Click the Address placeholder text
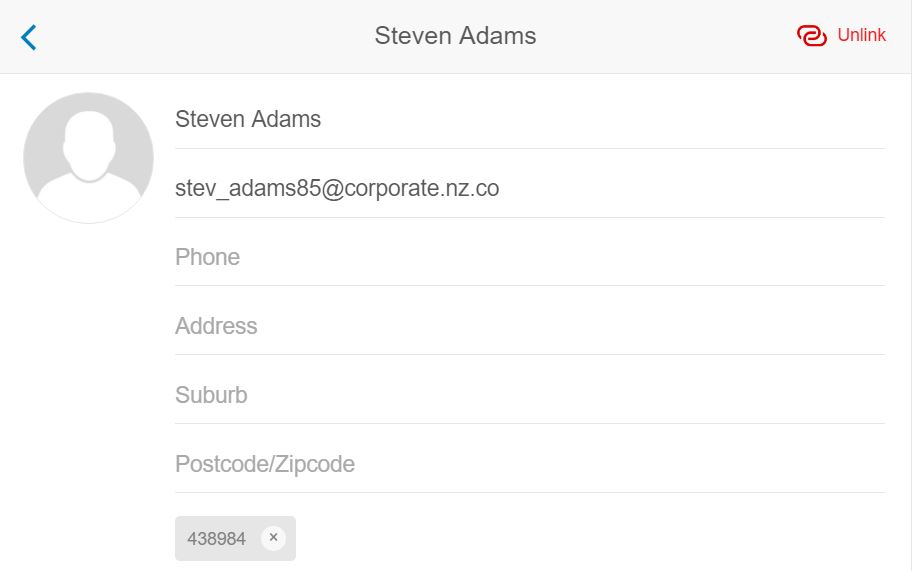 point(216,326)
